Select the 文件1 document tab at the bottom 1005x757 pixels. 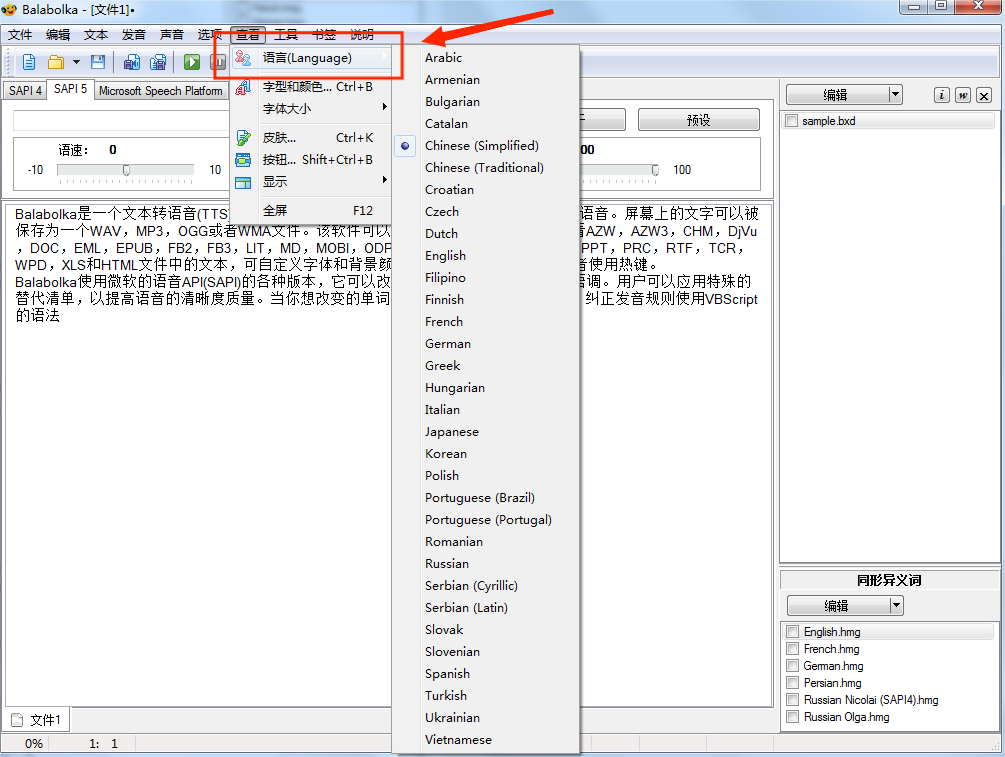click(x=37, y=720)
